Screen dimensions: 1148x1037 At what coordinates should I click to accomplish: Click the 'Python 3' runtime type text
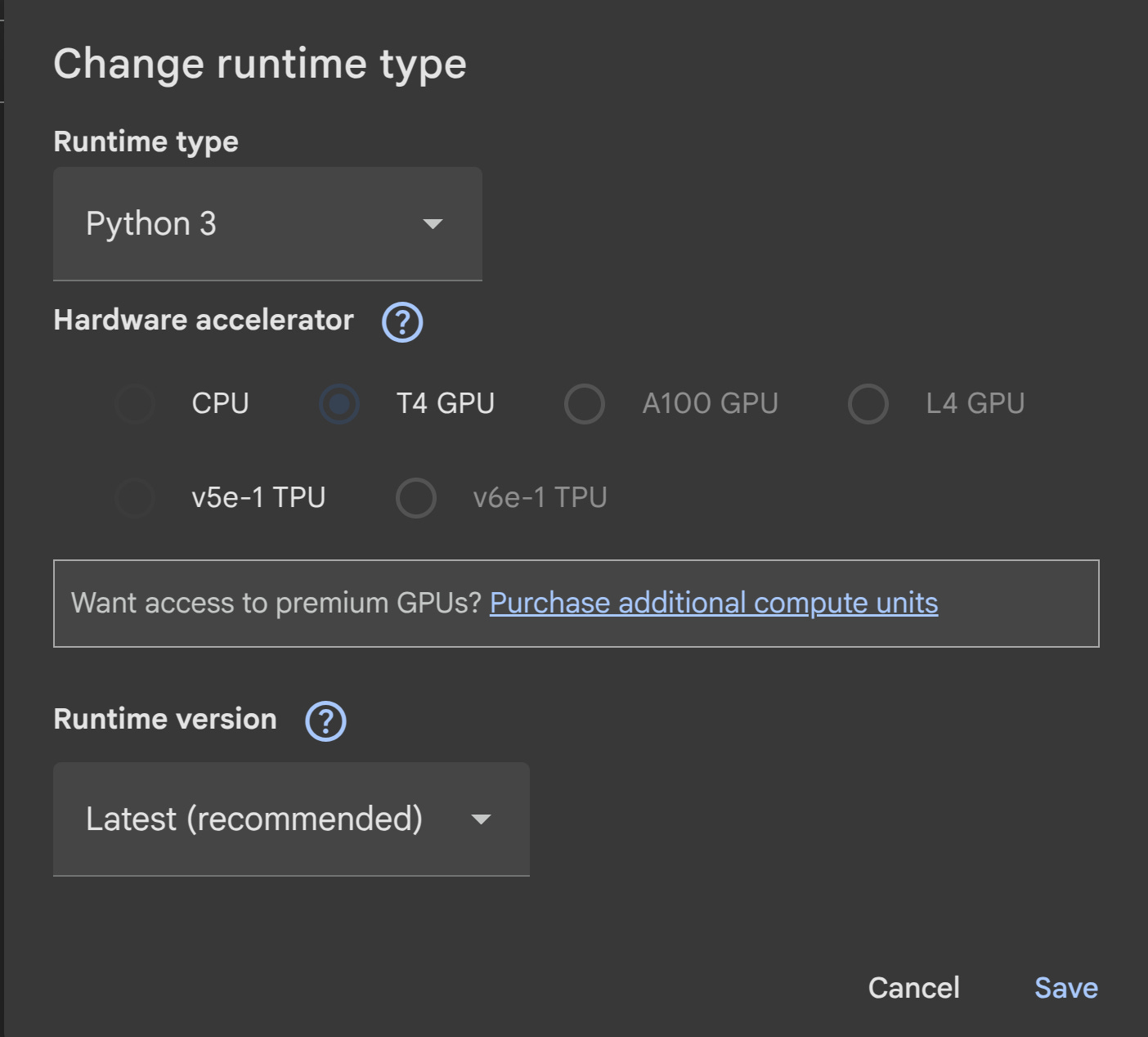pos(151,224)
